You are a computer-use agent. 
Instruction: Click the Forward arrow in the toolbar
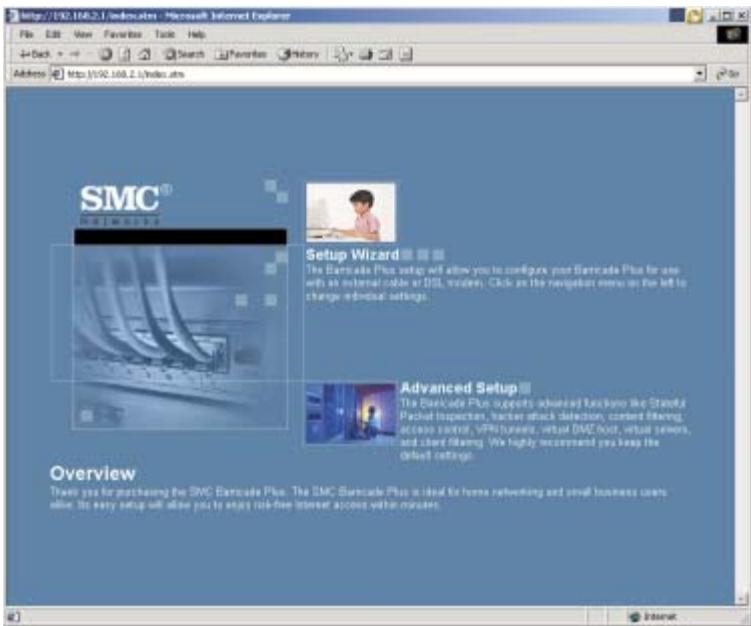(74, 54)
